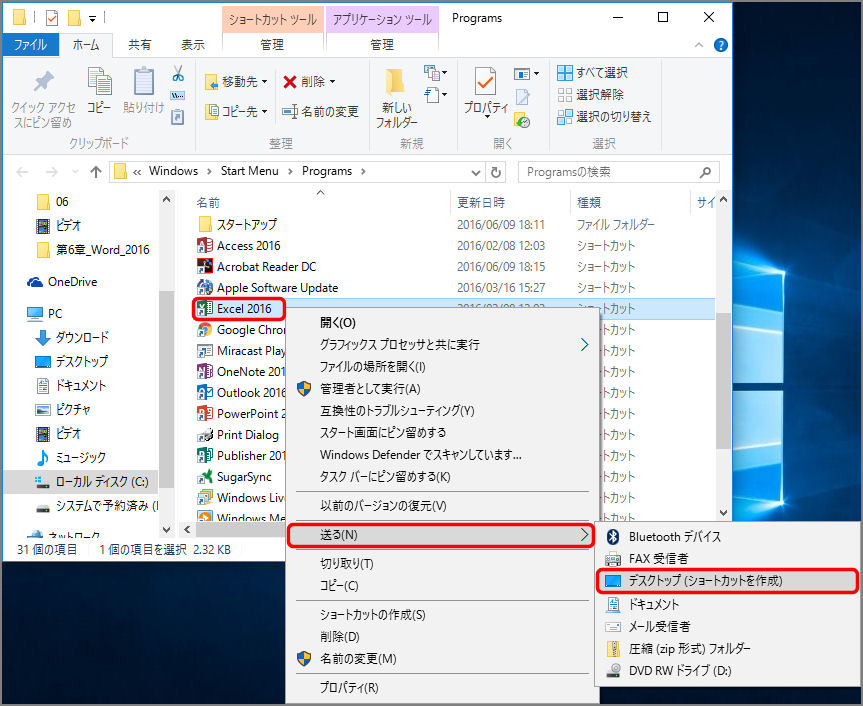Open the Quick Access Toolbar customize dropdown

(92, 19)
